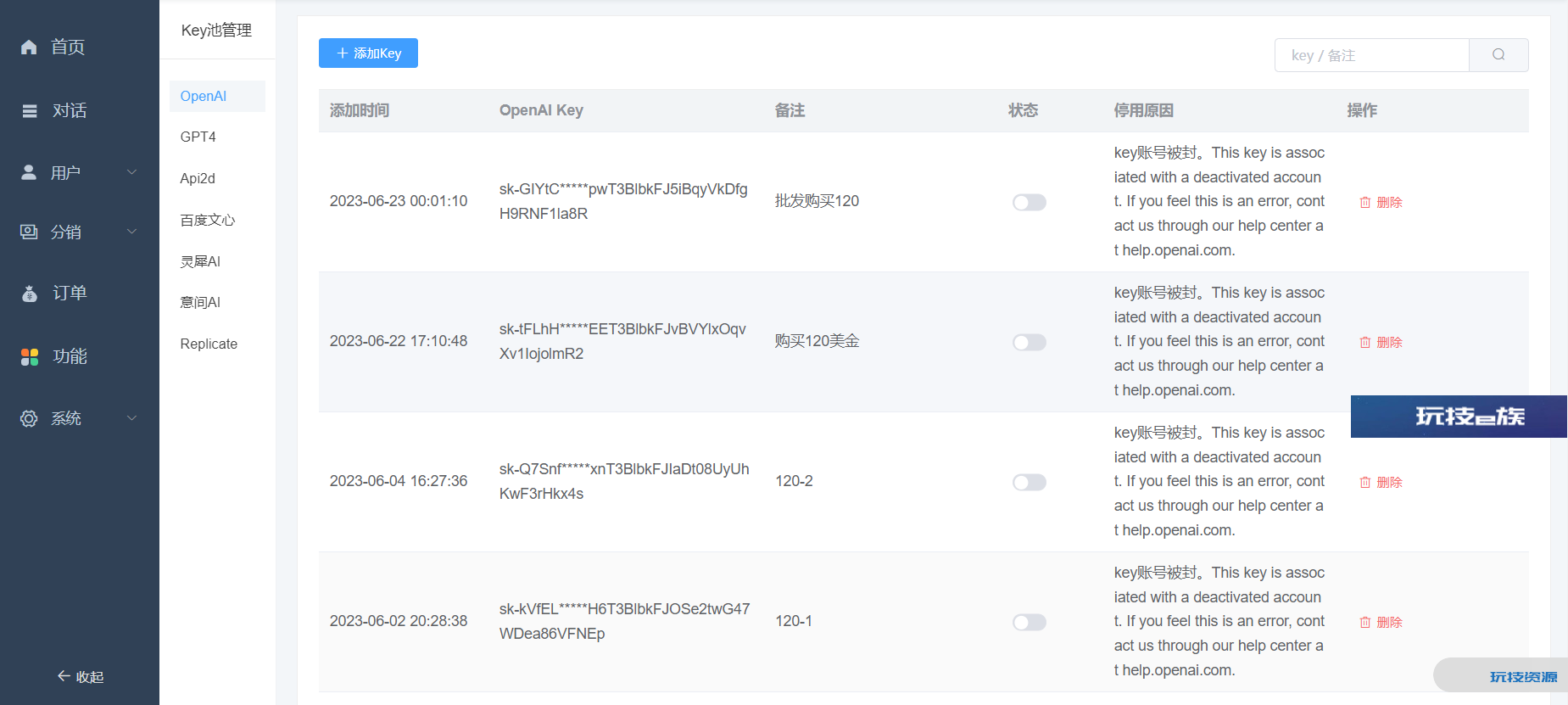Click the 120-1 remark cell
The width and height of the screenshot is (1568, 705).
coord(794,621)
